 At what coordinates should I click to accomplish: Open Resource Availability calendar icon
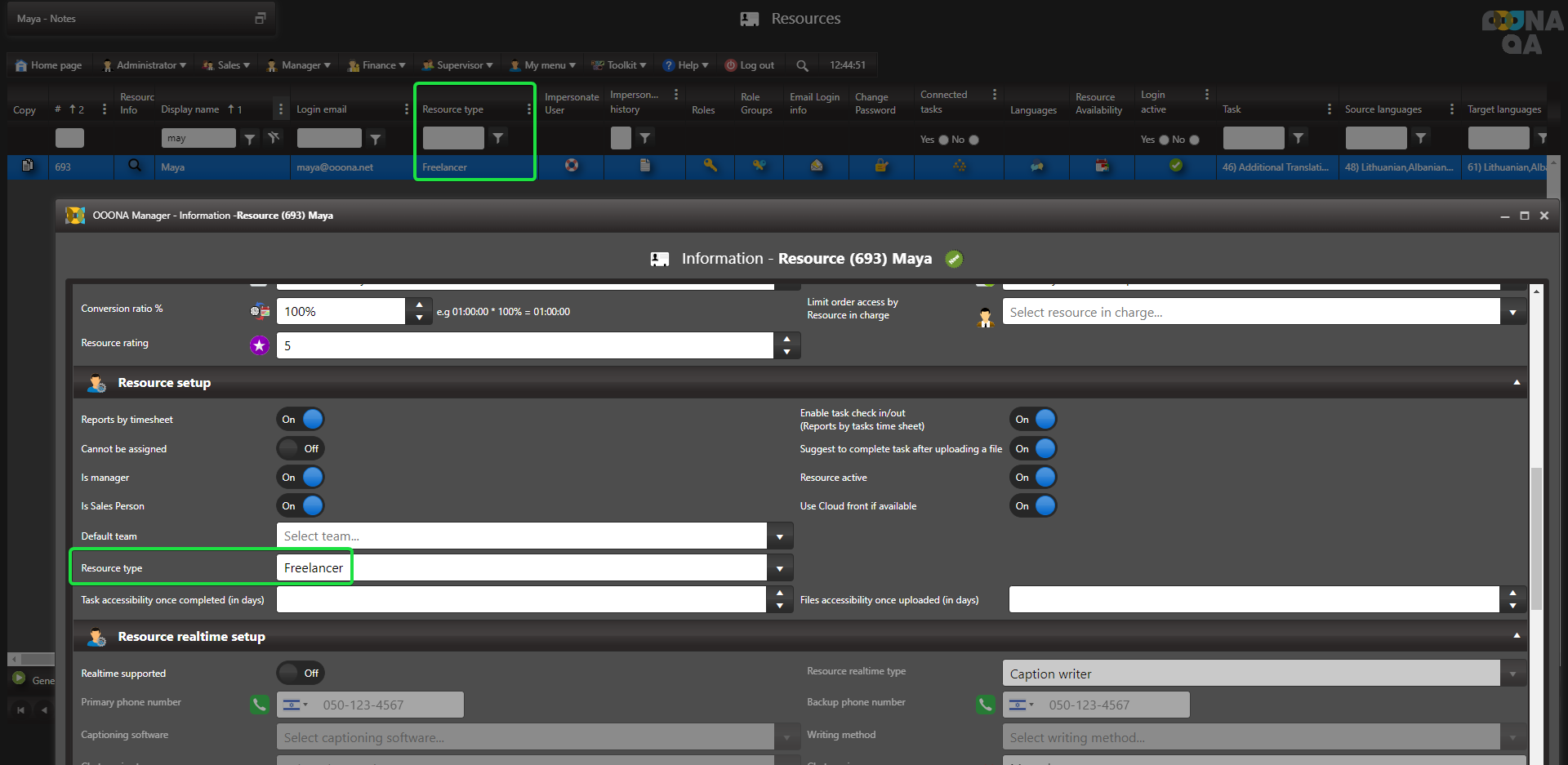1102,166
